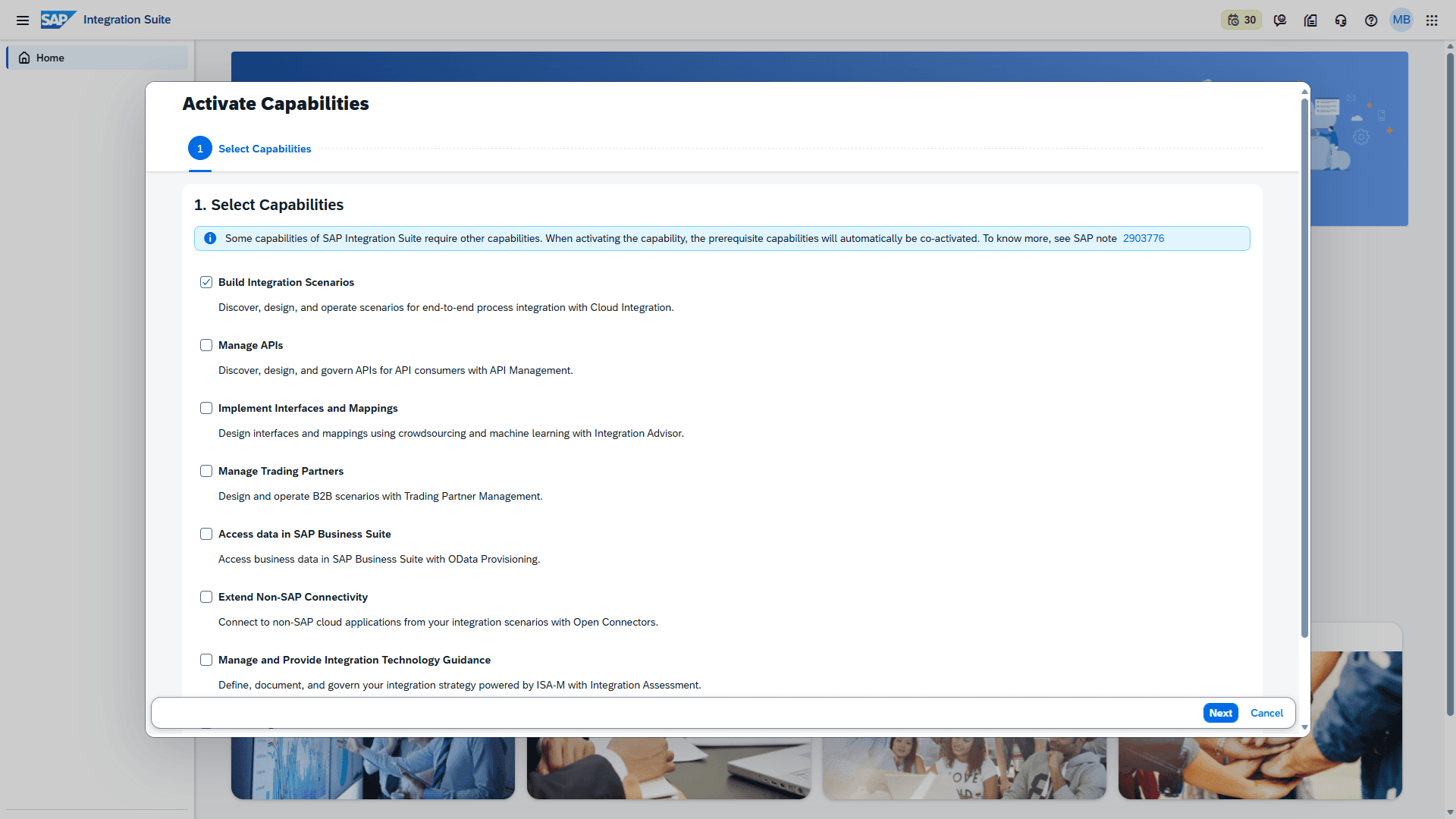Image resolution: width=1456 pixels, height=819 pixels.
Task: Click the dialog's vertical scrollbar
Action: point(1305,368)
